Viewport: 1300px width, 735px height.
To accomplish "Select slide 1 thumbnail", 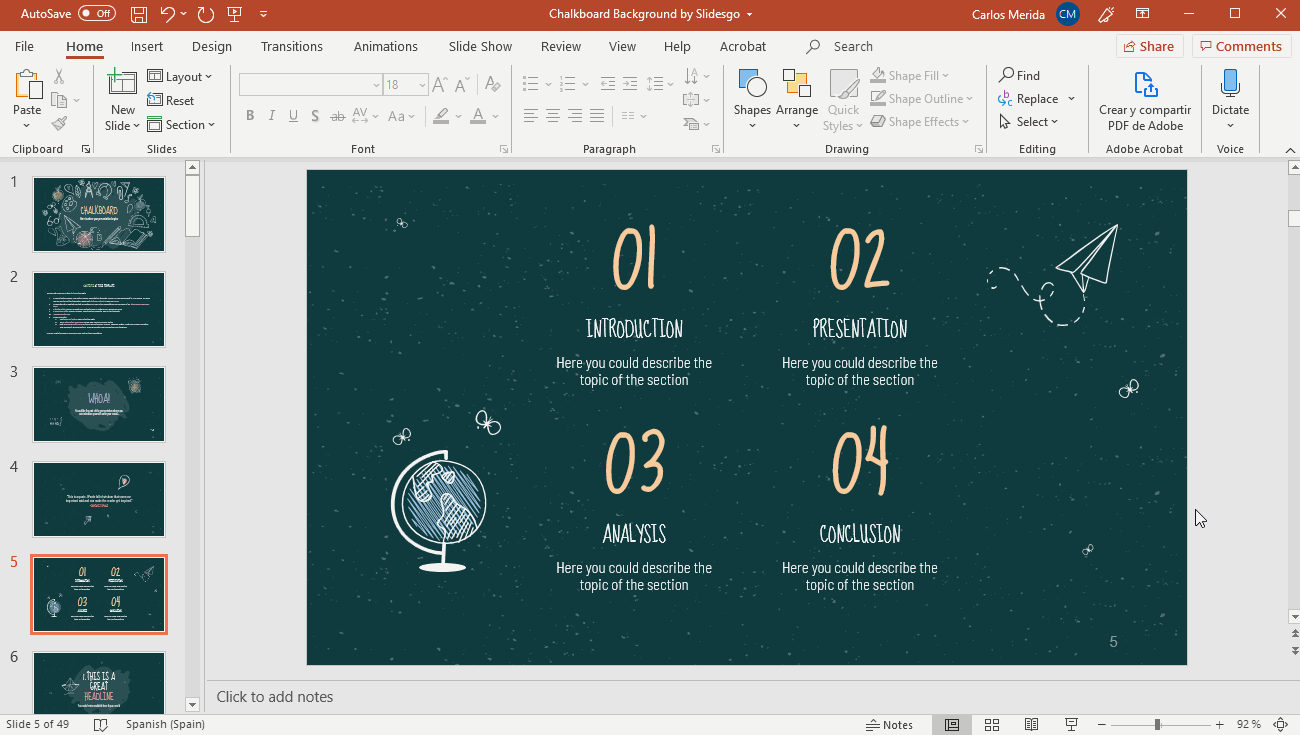I will (99, 215).
